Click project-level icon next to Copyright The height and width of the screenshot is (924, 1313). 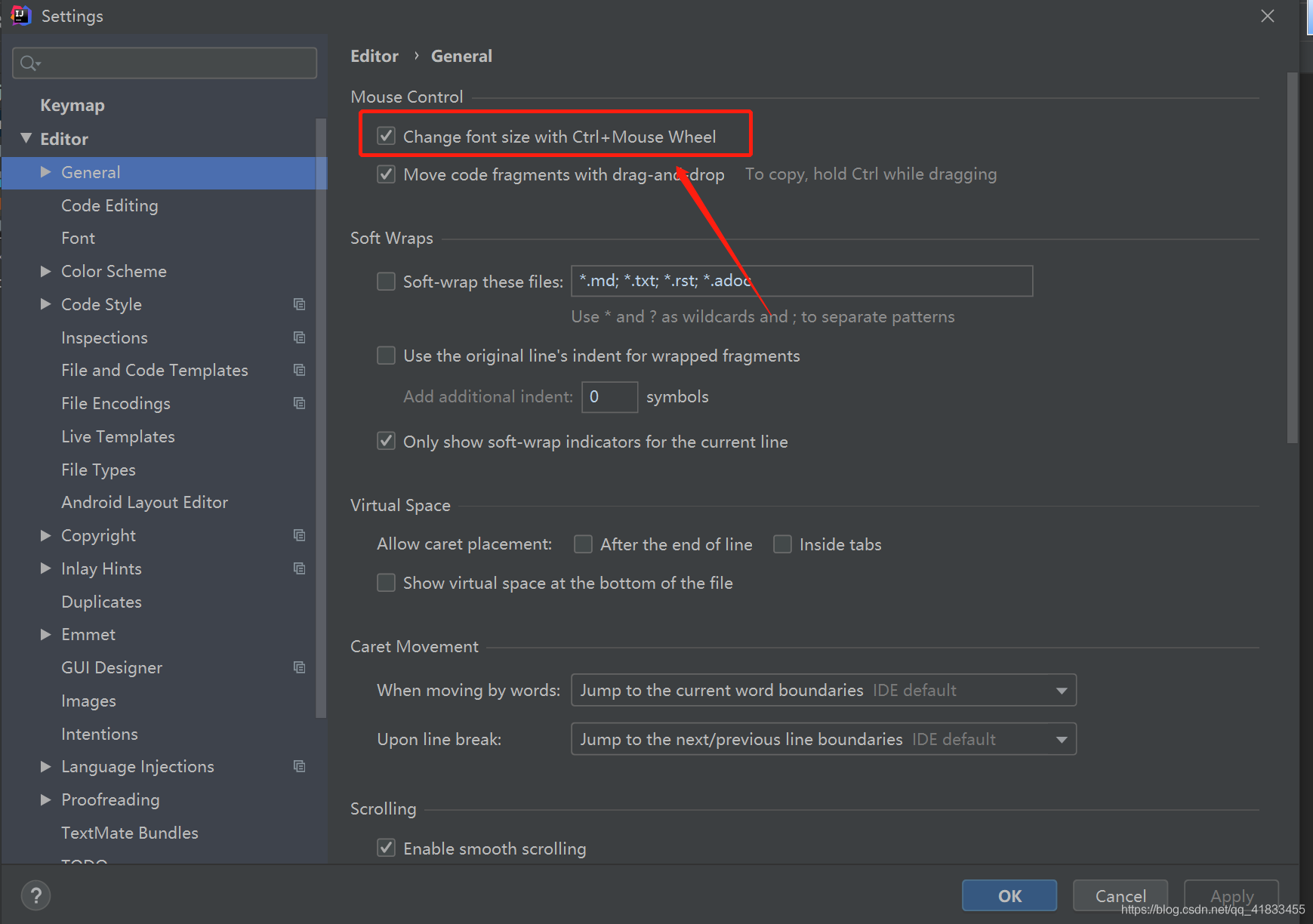299,535
